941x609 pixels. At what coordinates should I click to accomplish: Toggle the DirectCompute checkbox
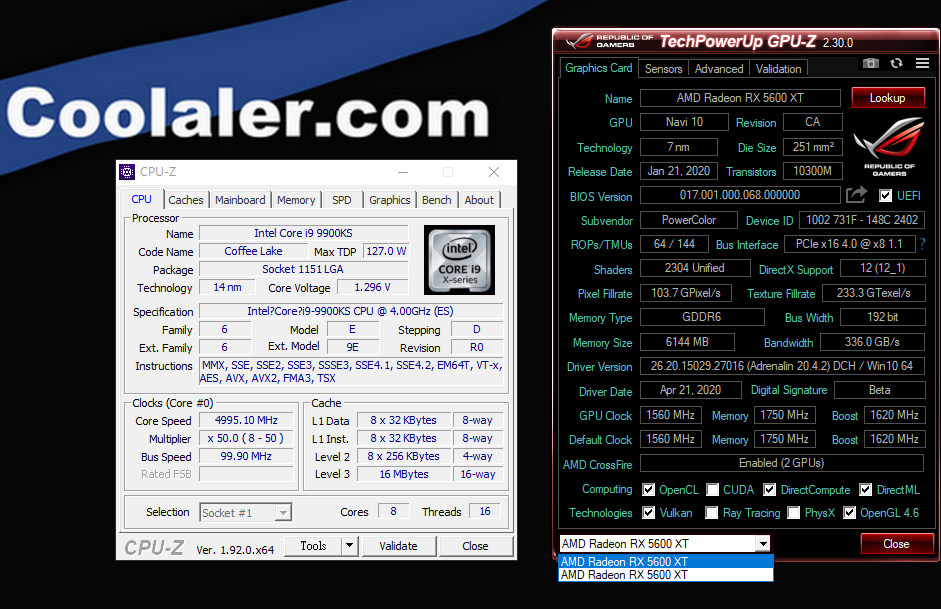click(769, 490)
